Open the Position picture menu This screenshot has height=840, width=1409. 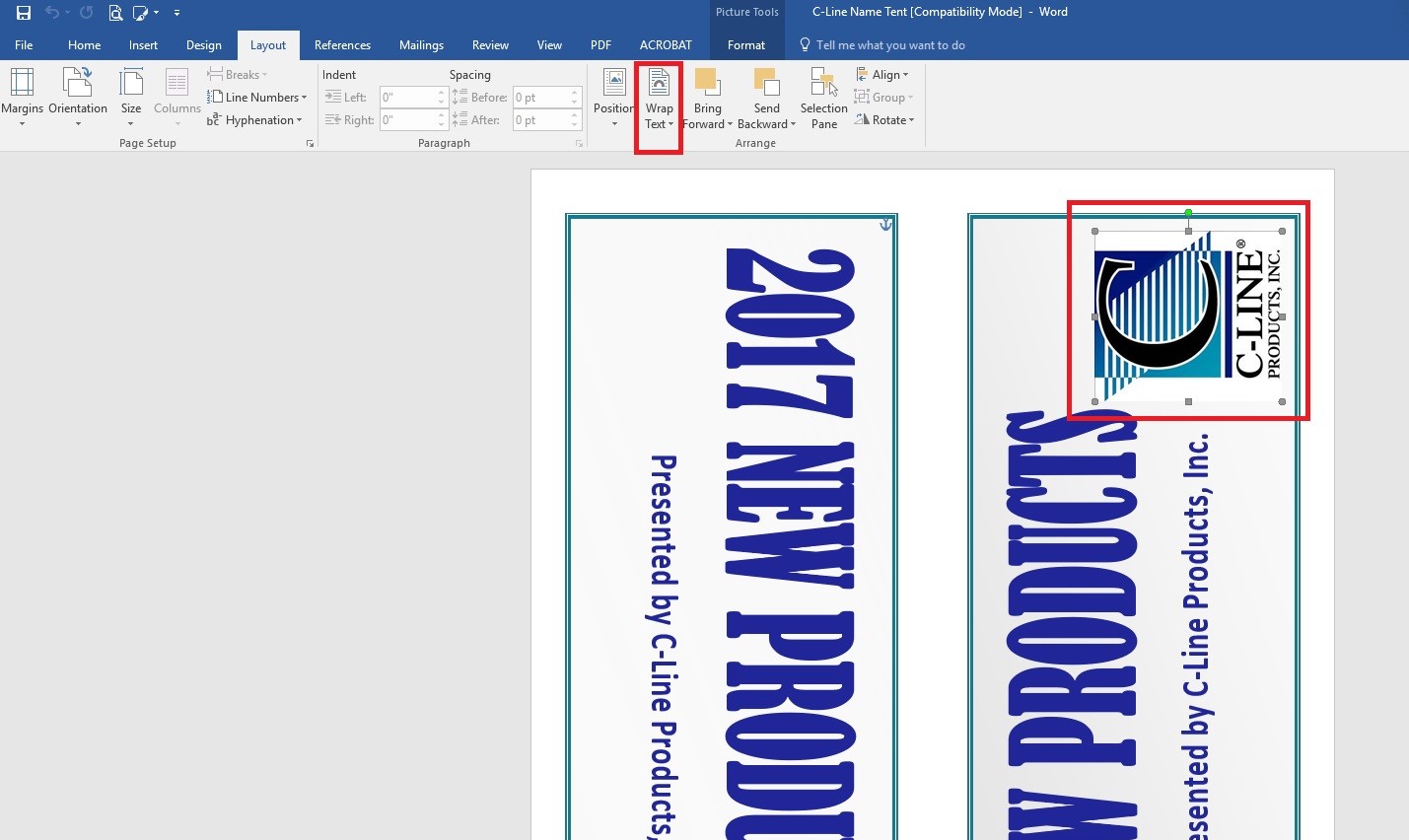pyautogui.click(x=614, y=99)
